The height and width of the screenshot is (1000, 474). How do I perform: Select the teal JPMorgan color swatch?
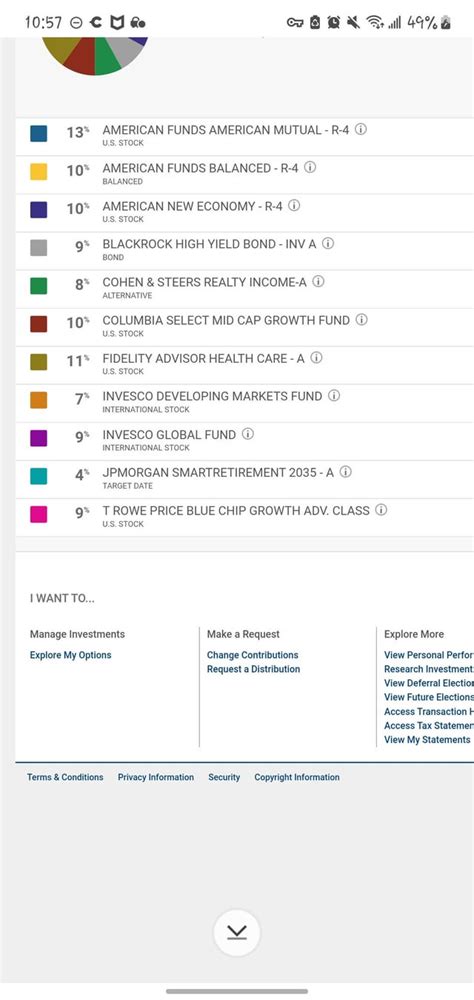coord(39,476)
